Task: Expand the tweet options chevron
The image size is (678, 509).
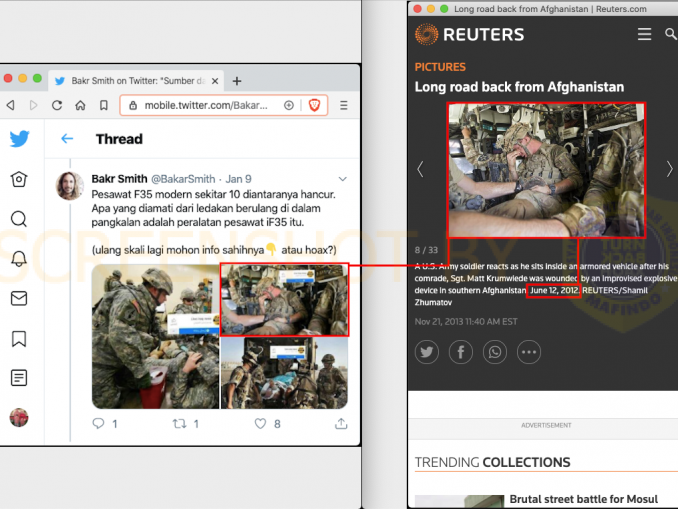Action: (342, 179)
